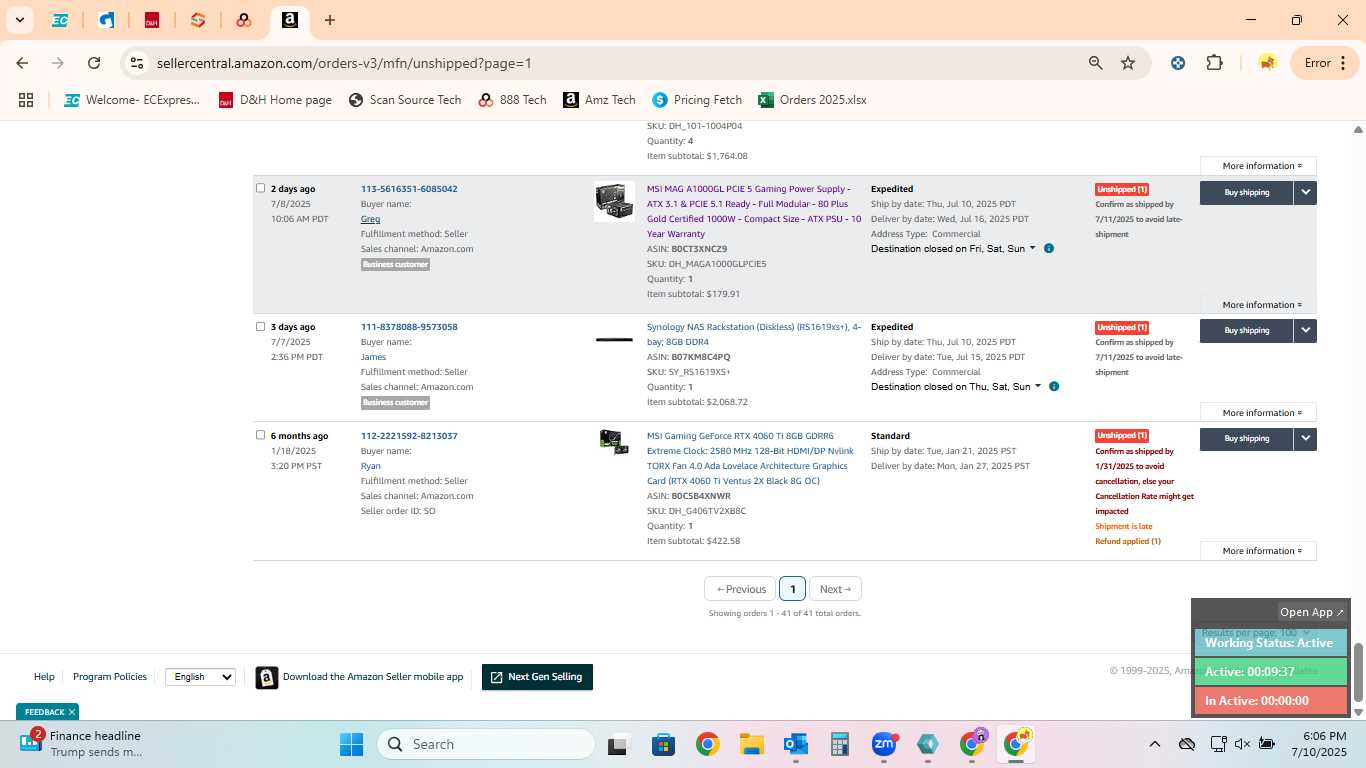The height and width of the screenshot is (768, 1366).
Task: Reload the current page
Action: 94,63
